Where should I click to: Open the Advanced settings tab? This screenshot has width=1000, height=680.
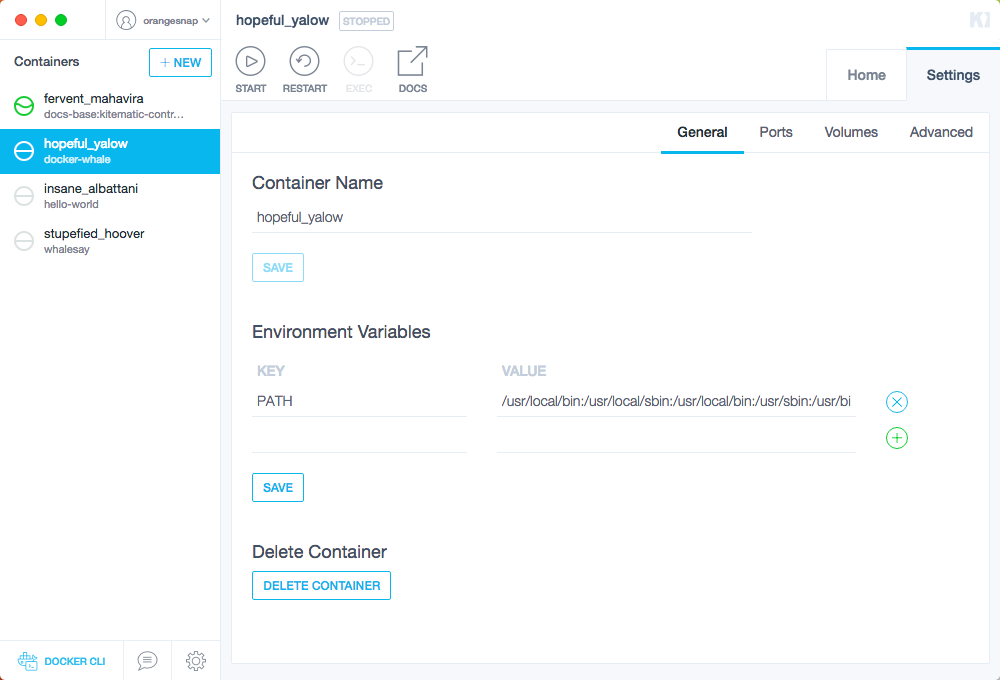coord(941,132)
